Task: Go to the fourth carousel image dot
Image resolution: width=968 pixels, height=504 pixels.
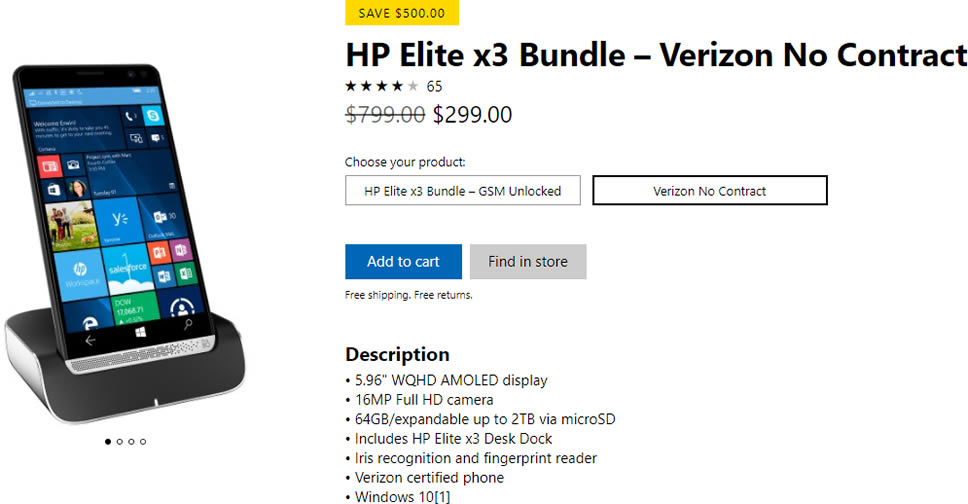Action: coord(143,441)
